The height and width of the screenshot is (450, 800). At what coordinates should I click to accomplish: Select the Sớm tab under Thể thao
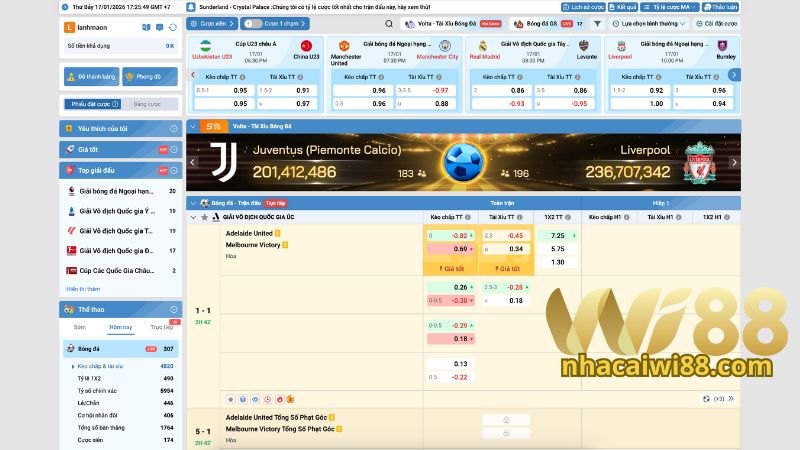pos(80,327)
